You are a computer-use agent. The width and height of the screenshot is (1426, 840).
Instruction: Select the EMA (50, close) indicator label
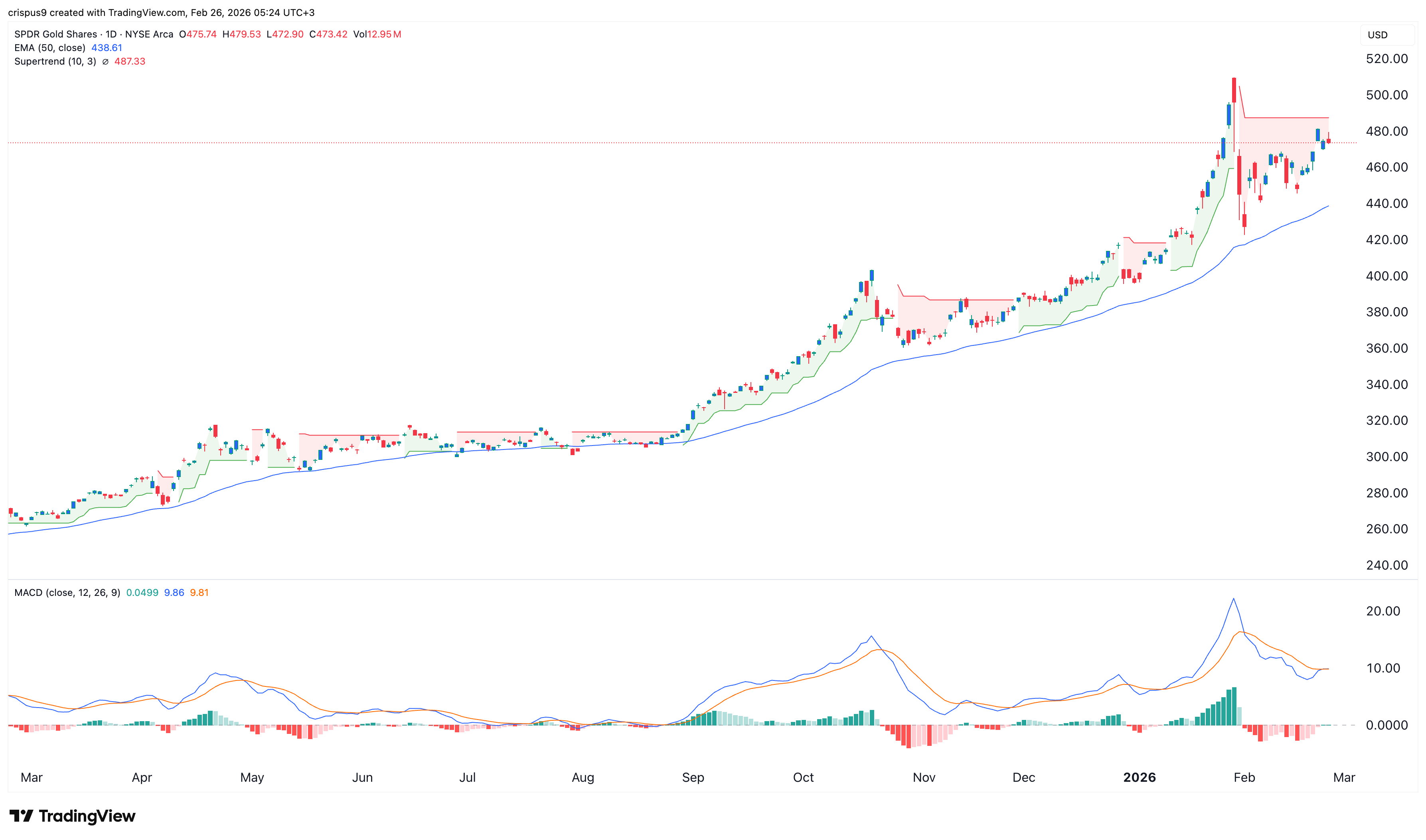[x=50, y=48]
